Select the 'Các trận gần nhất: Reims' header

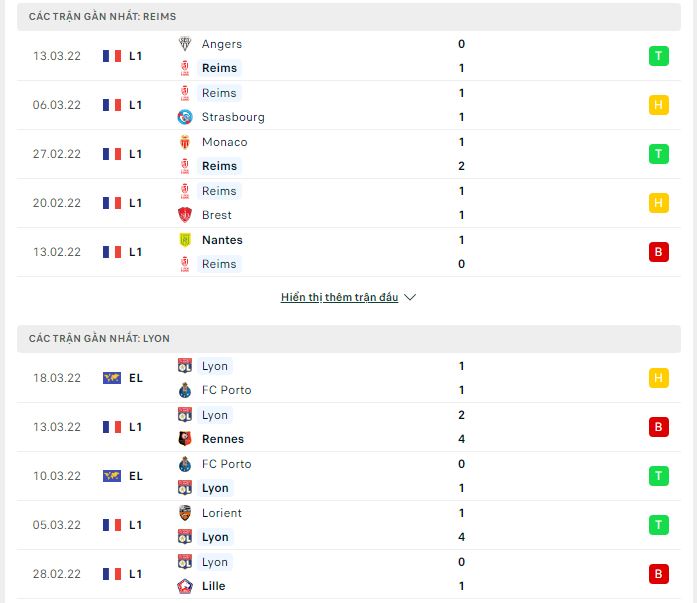(x=103, y=17)
